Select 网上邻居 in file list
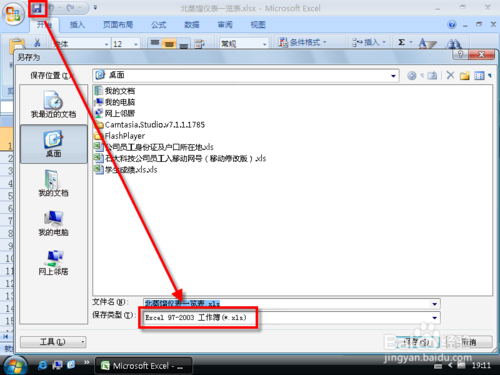The width and height of the screenshot is (500, 375). (x=115, y=113)
